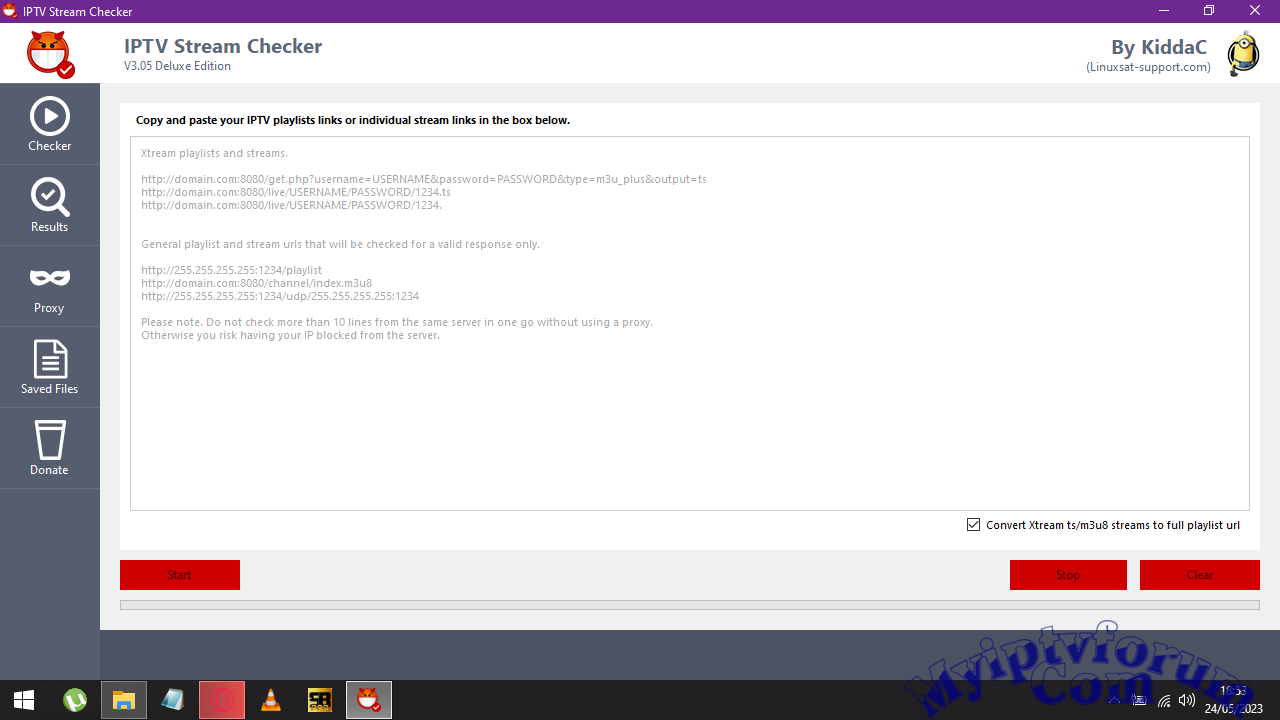This screenshot has height=720, width=1280.
Task: Open the Proxy section in the sidebar
Action: pos(49,286)
